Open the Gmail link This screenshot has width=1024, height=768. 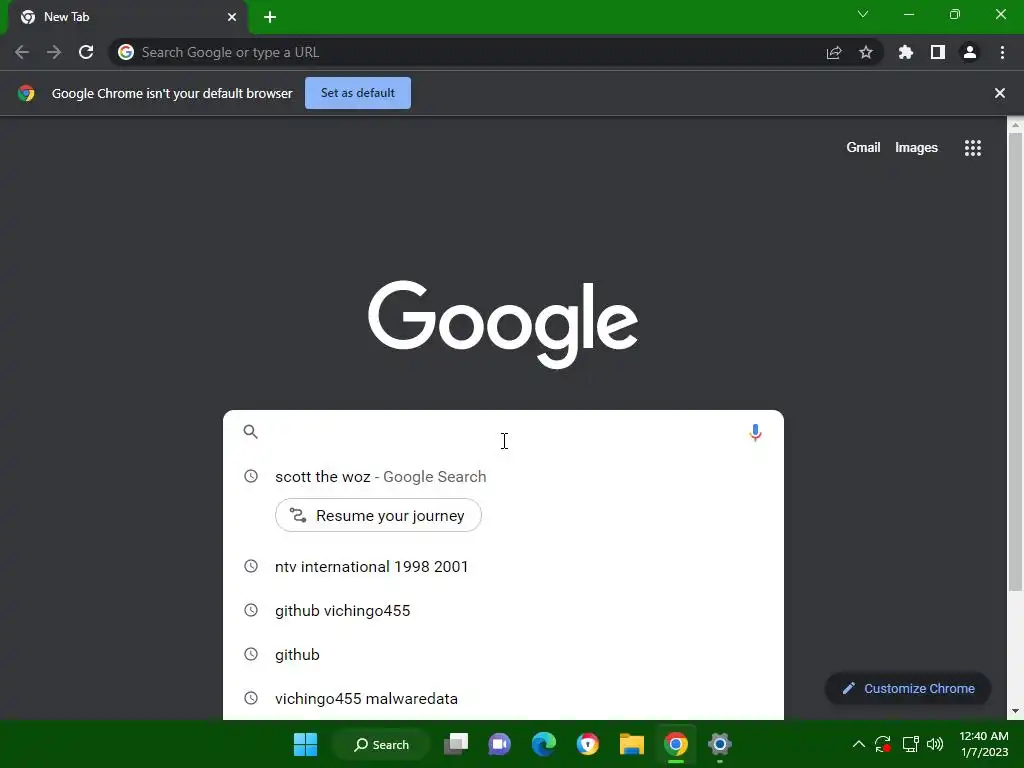[x=863, y=148]
